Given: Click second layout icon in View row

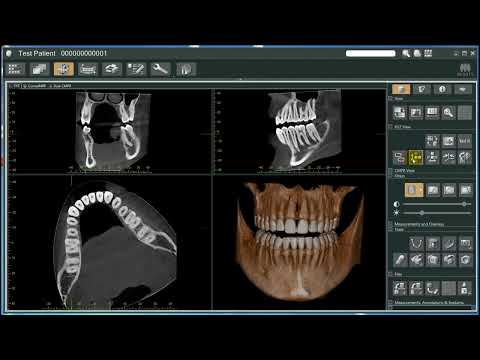Looking at the screenshot, I should click(416, 113).
